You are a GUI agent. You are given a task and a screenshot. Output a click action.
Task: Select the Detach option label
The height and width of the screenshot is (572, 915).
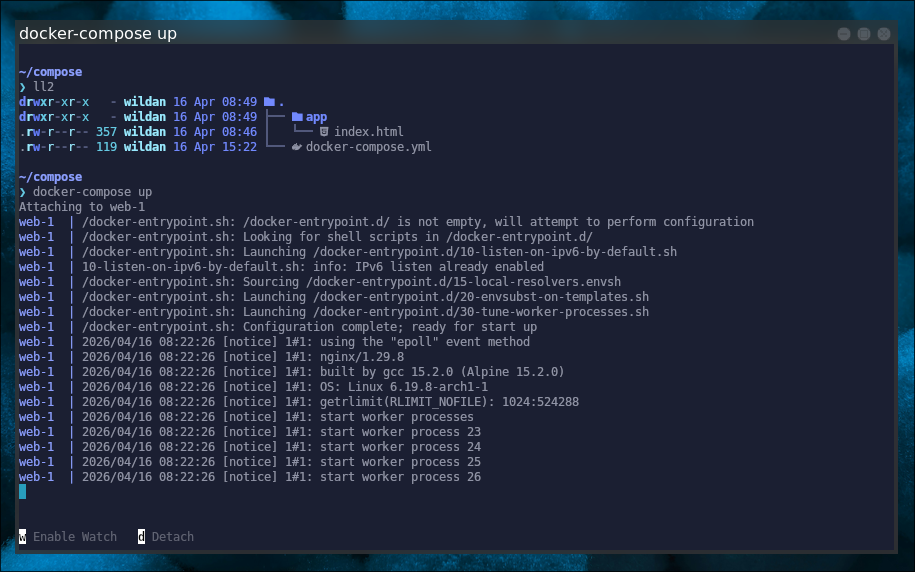pyautogui.click(x=172, y=537)
